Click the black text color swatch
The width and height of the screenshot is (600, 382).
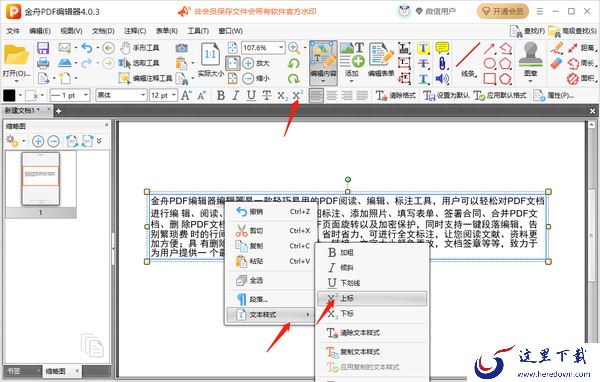pyautogui.click(x=9, y=95)
